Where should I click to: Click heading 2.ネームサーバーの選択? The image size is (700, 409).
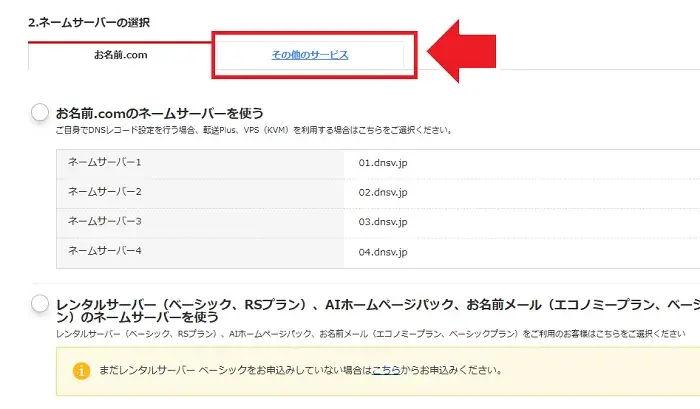click(89, 22)
